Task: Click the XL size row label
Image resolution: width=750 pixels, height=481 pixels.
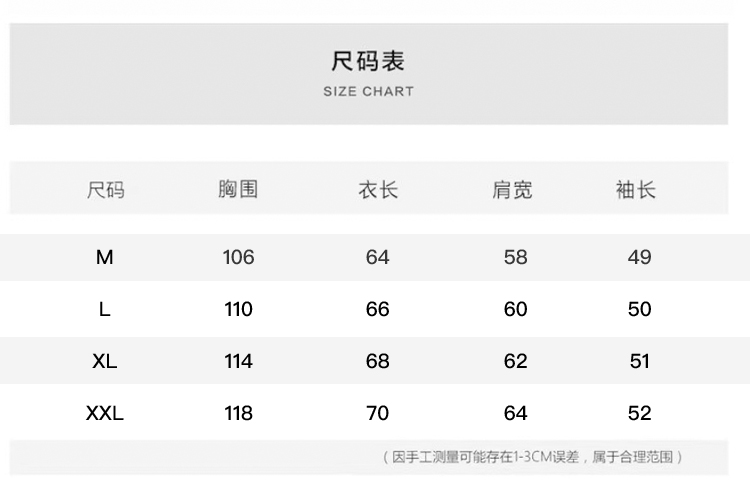Action: [x=105, y=361]
